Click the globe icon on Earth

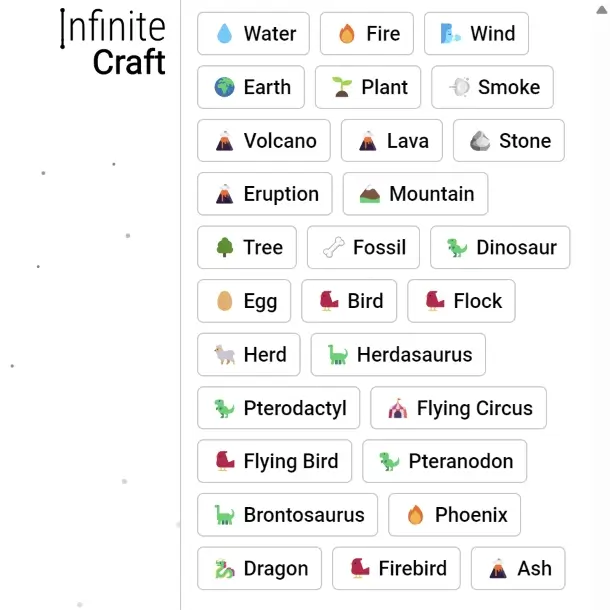224,87
